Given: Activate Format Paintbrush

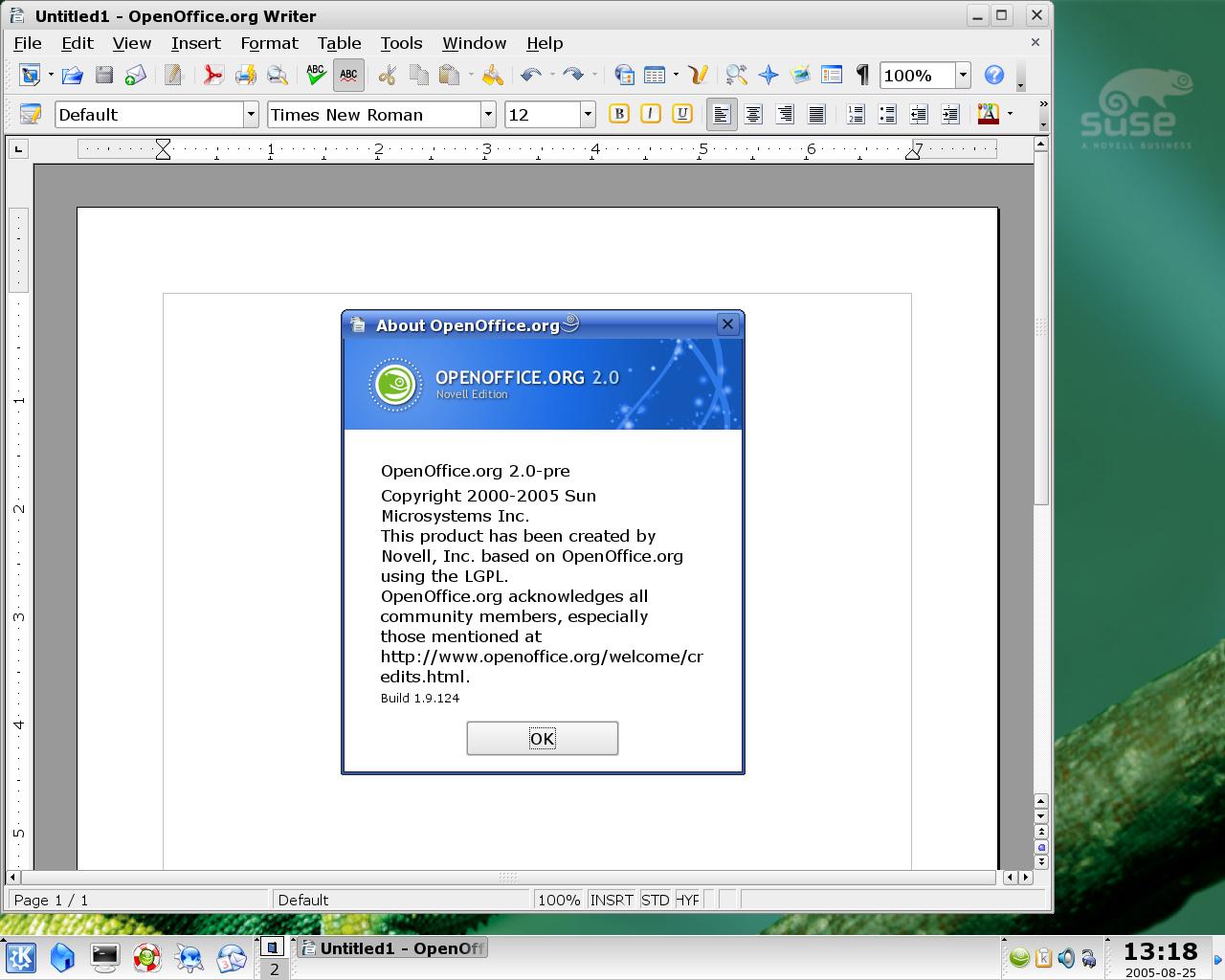Looking at the screenshot, I should coord(492,75).
